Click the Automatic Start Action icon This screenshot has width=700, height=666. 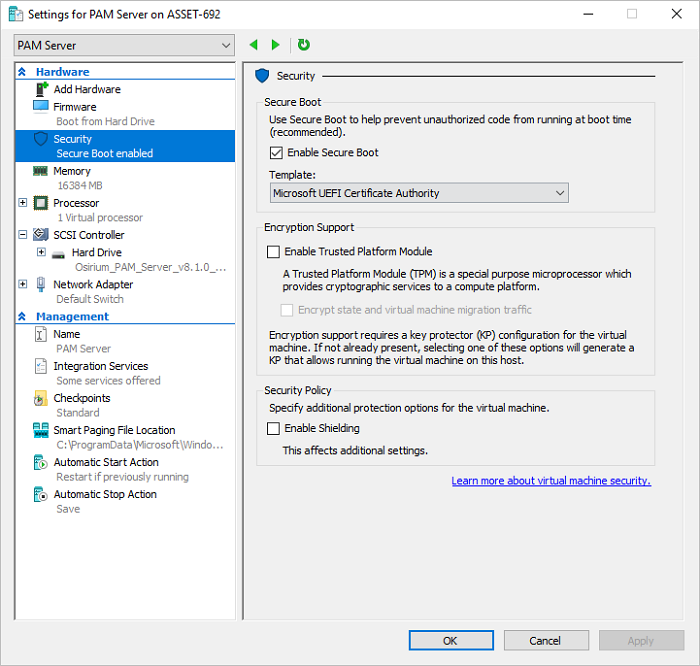pos(41,462)
